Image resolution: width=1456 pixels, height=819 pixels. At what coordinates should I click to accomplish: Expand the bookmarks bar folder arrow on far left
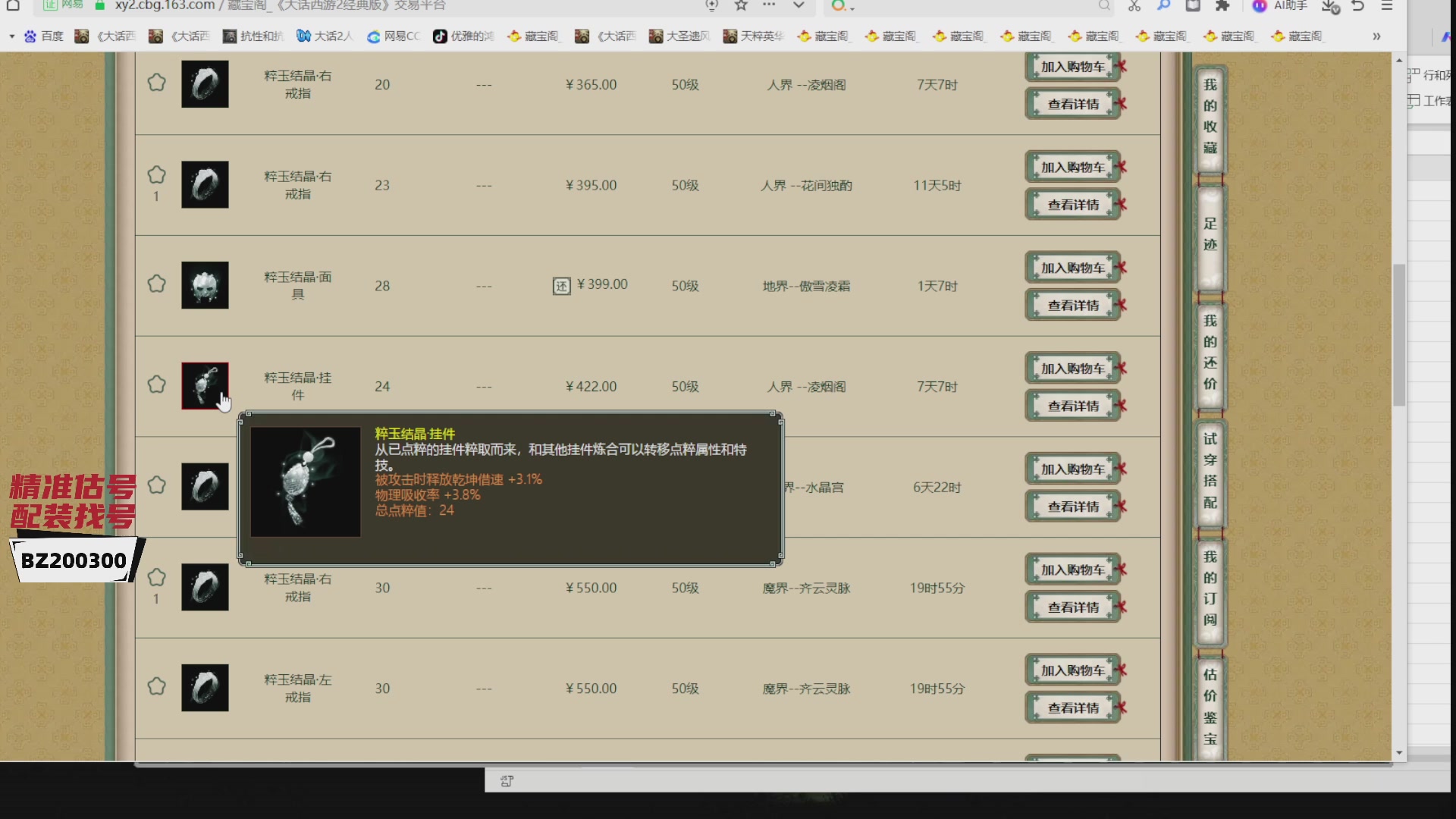[11, 36]
